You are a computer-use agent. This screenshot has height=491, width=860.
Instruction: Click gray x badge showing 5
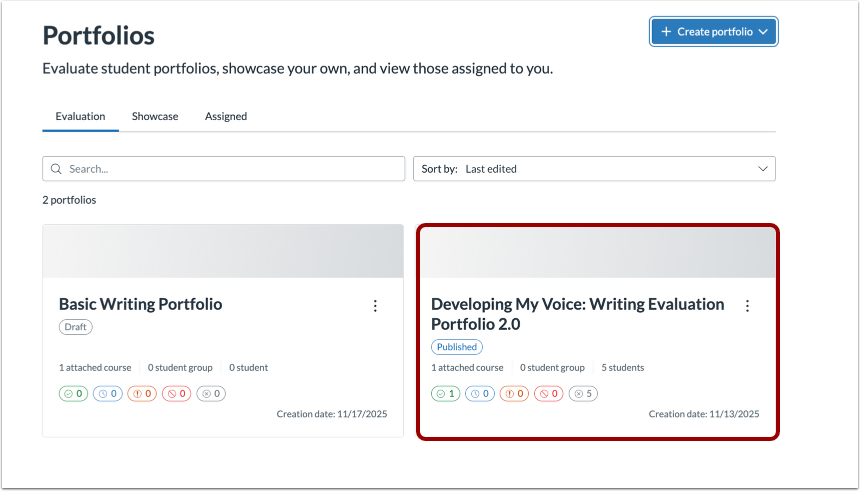coord(583,393)
